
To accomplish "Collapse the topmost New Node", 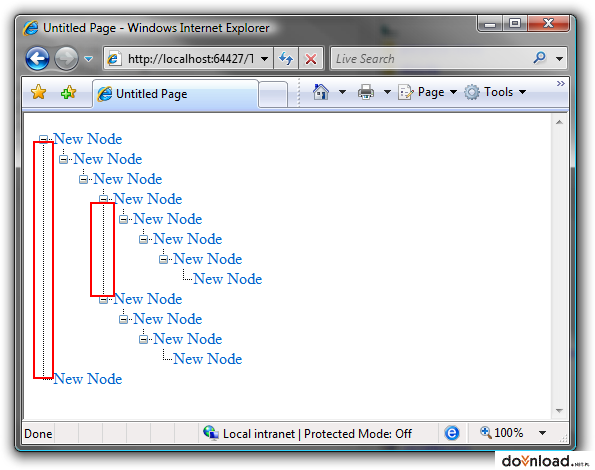I will point(44,139).
